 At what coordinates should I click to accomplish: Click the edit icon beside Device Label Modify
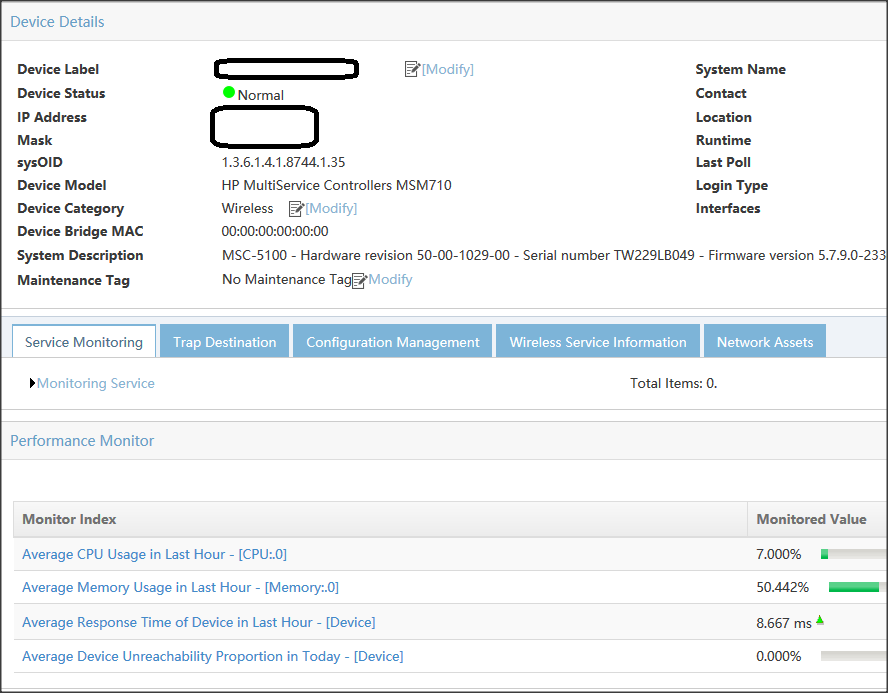coord(412,69)
